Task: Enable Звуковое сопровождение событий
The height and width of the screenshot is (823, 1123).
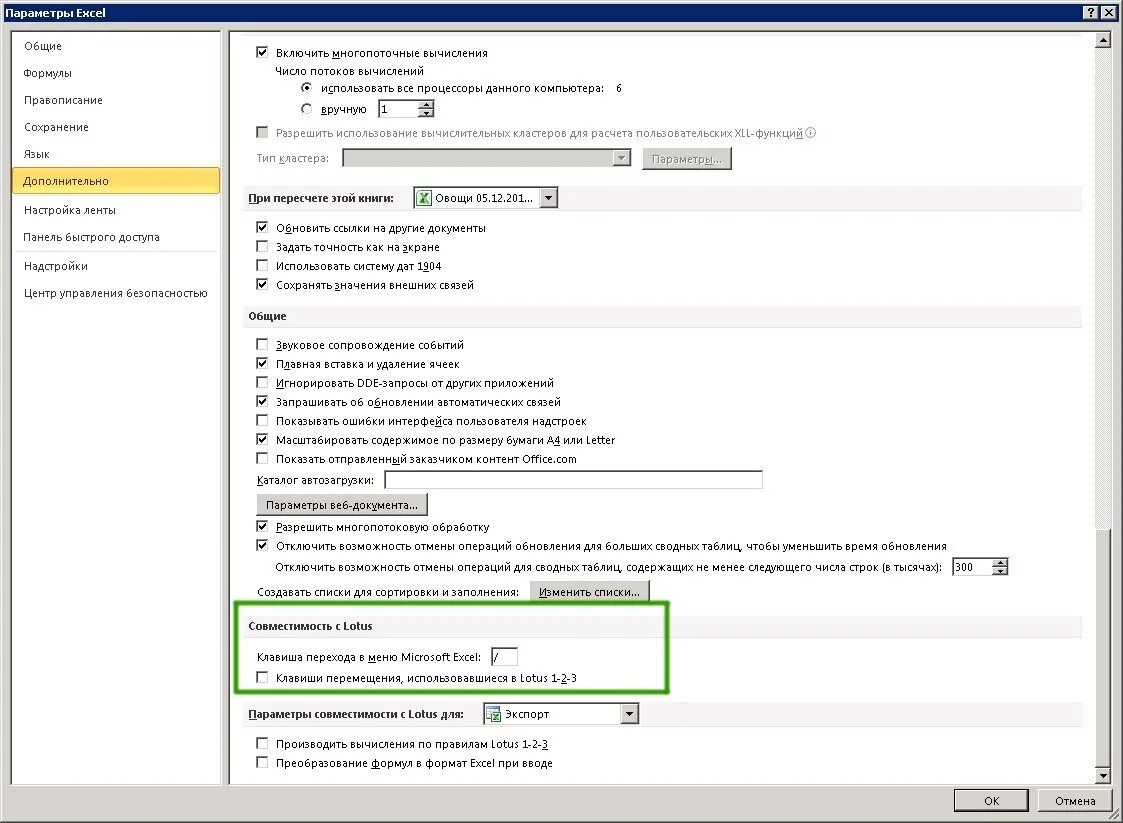Action: [x=262, y=345]
